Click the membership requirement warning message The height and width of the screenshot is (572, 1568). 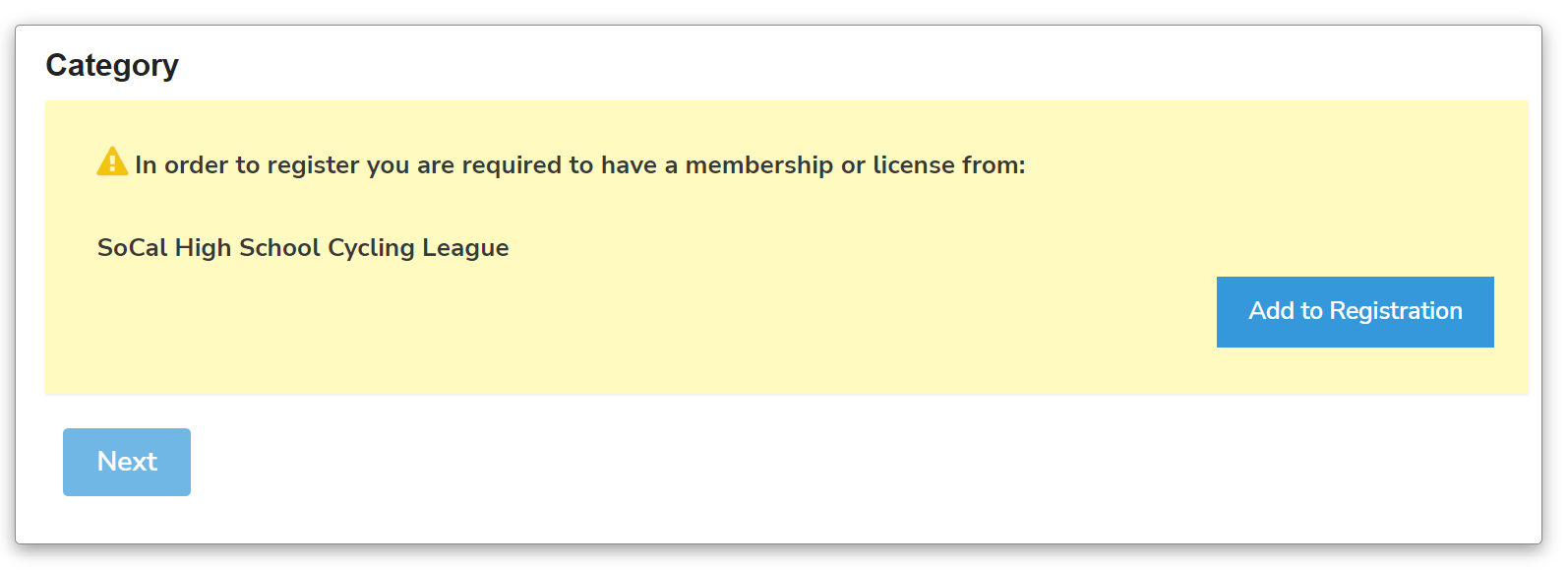pyautogui.click(x=579, y=165)
